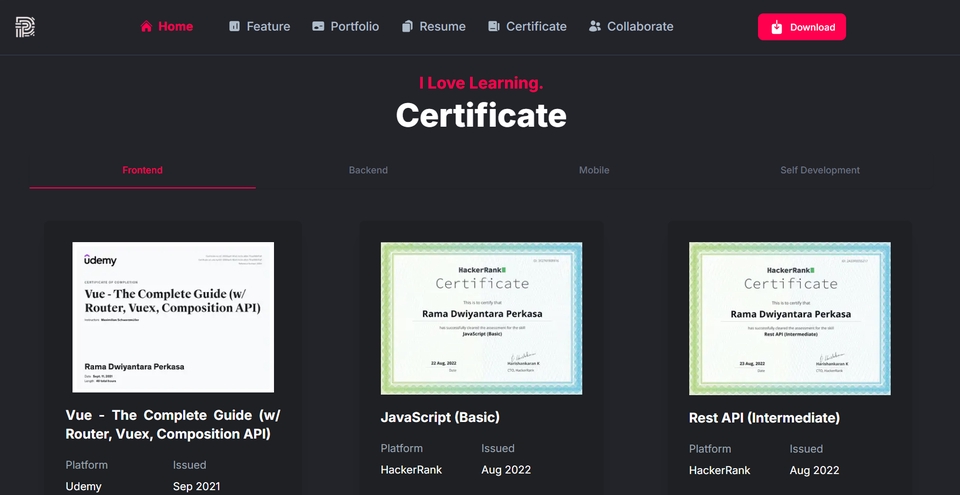Click the pink Download button
This screenshot has width=960, height=495.
(x=802, y=27)
